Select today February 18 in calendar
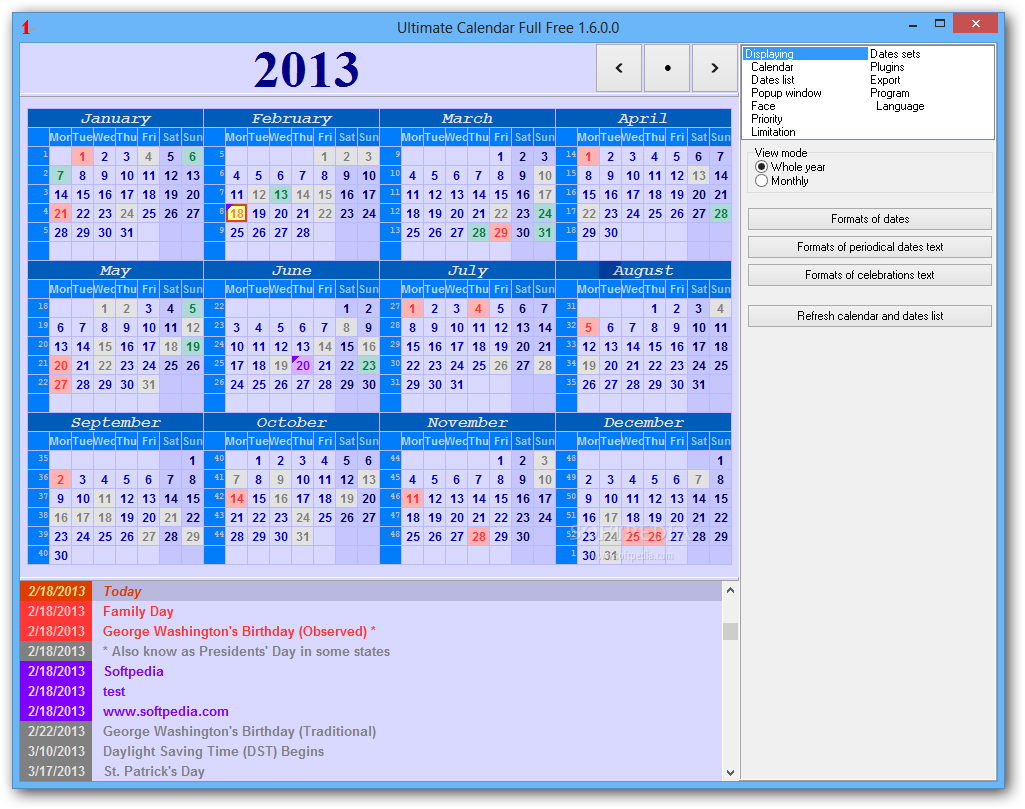The width and height of the screenshot is (1025, 809). click(237, 214)
